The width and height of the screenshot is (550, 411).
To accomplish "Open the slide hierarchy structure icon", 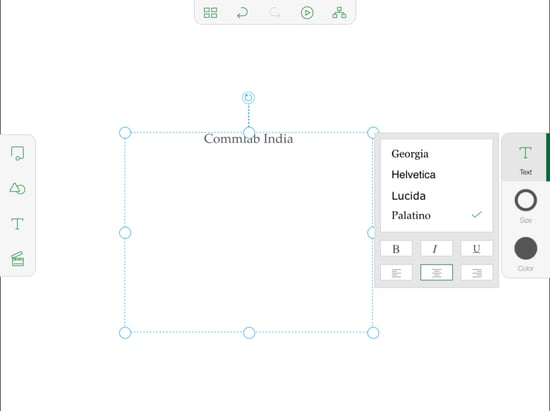I will (339, 13).
